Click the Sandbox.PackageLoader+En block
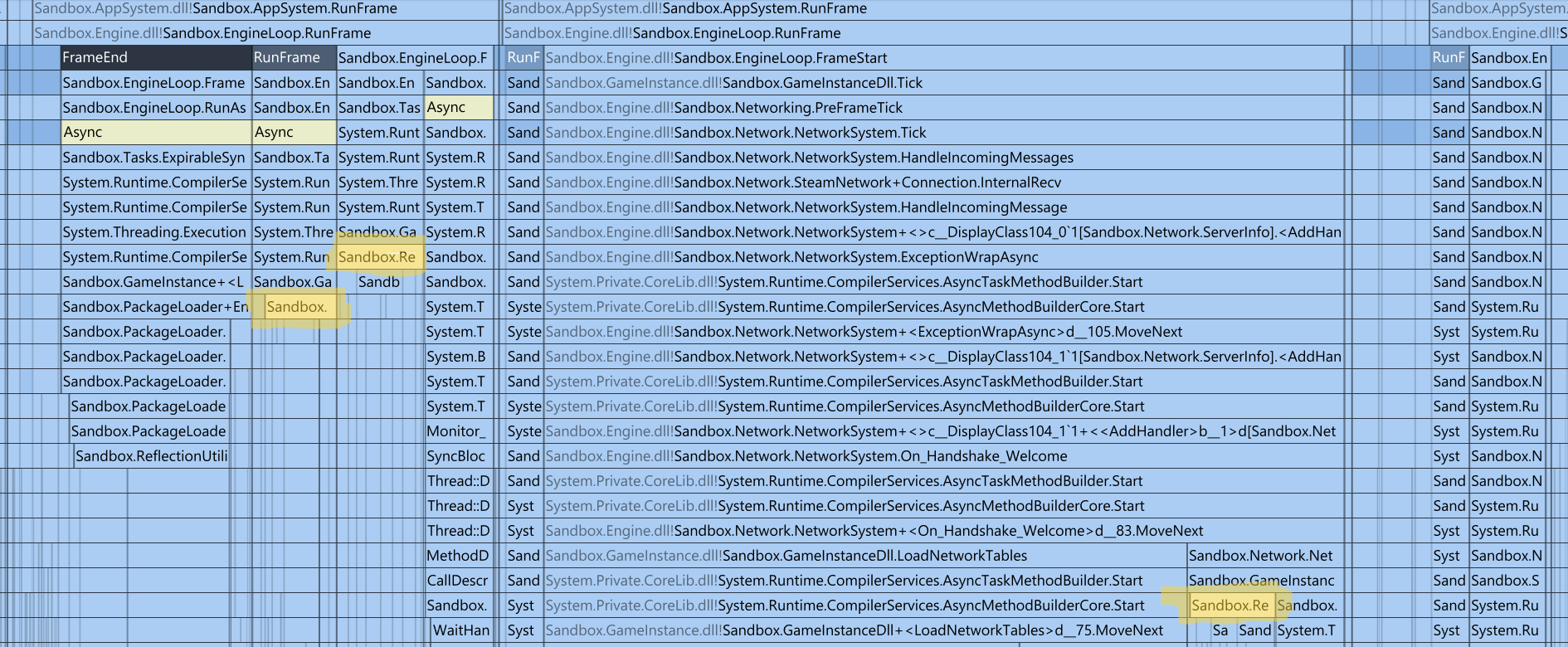The width and height of the screenshot is (1568, 647). [x=155, y=307]
